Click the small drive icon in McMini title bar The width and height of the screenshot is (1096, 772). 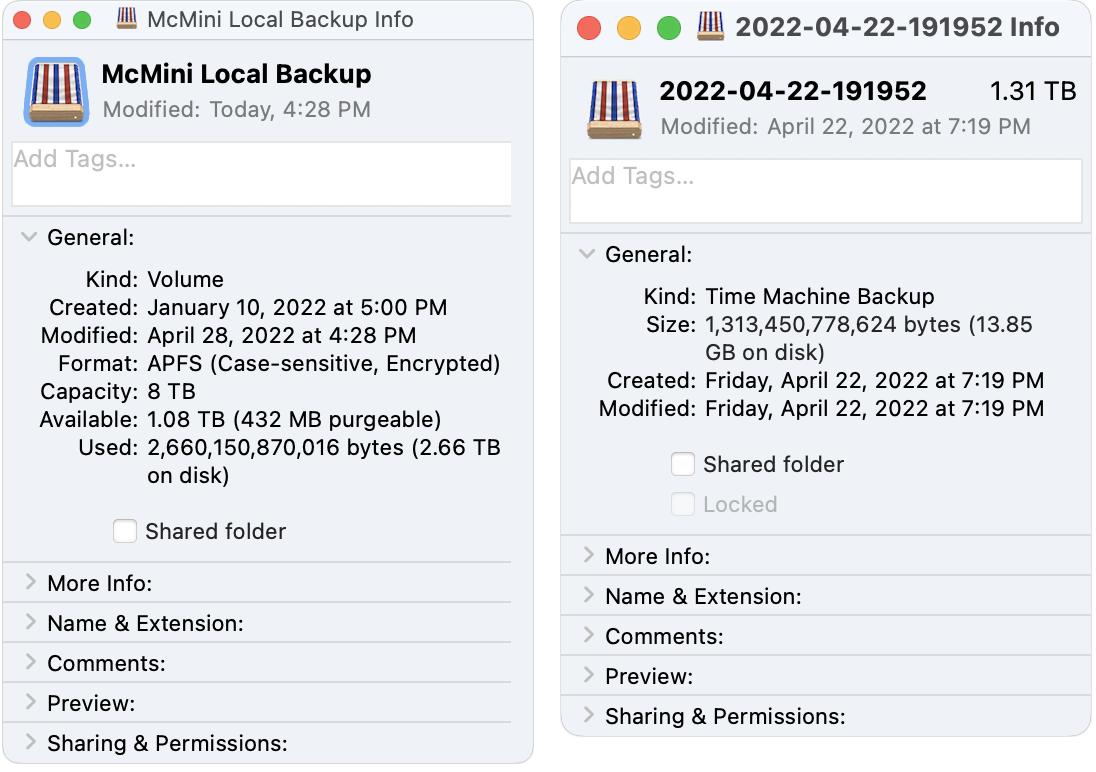(x=127, y=18)
